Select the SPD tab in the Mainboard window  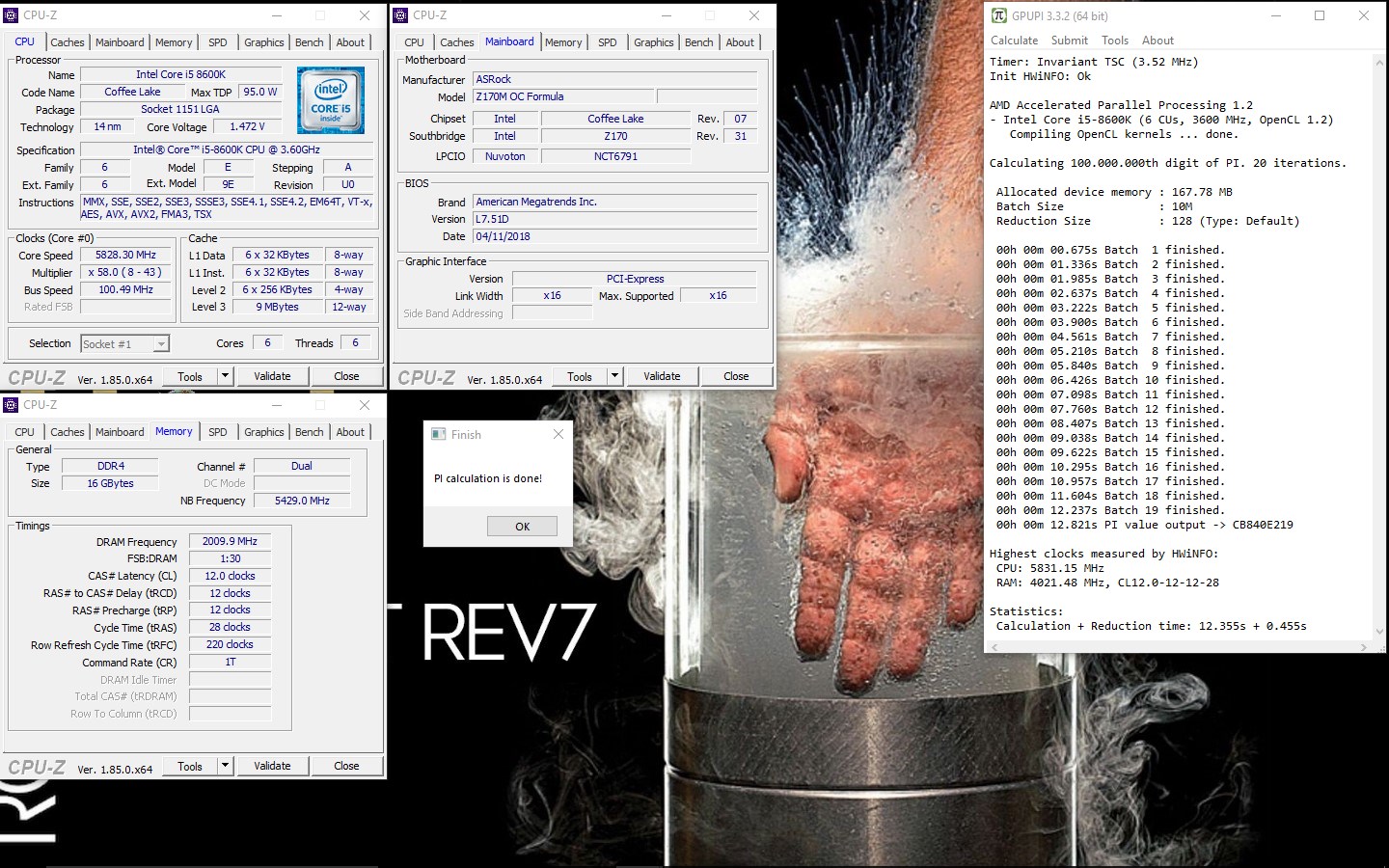click(608, 42)
